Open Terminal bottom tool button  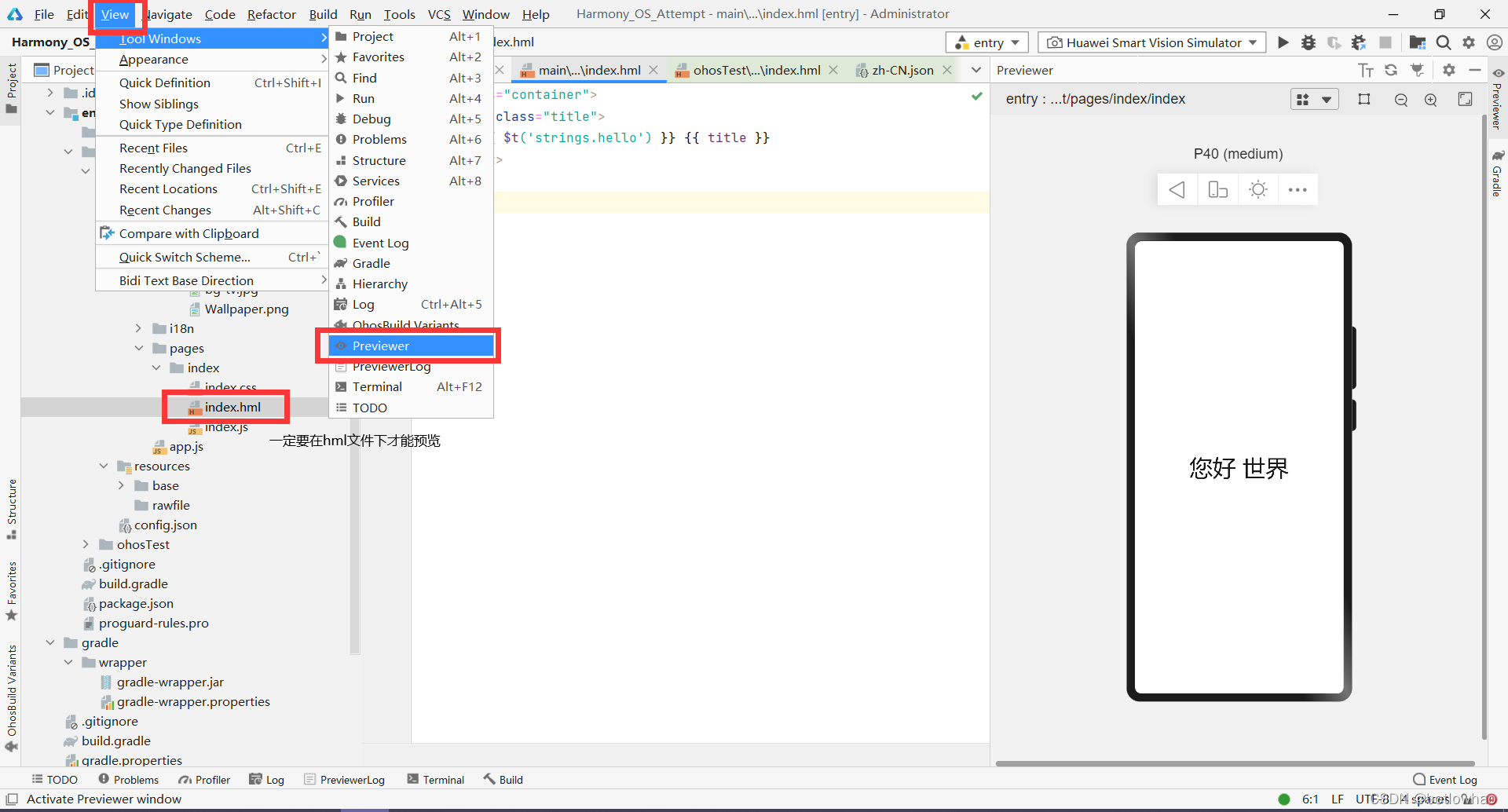tap(436, 780)
